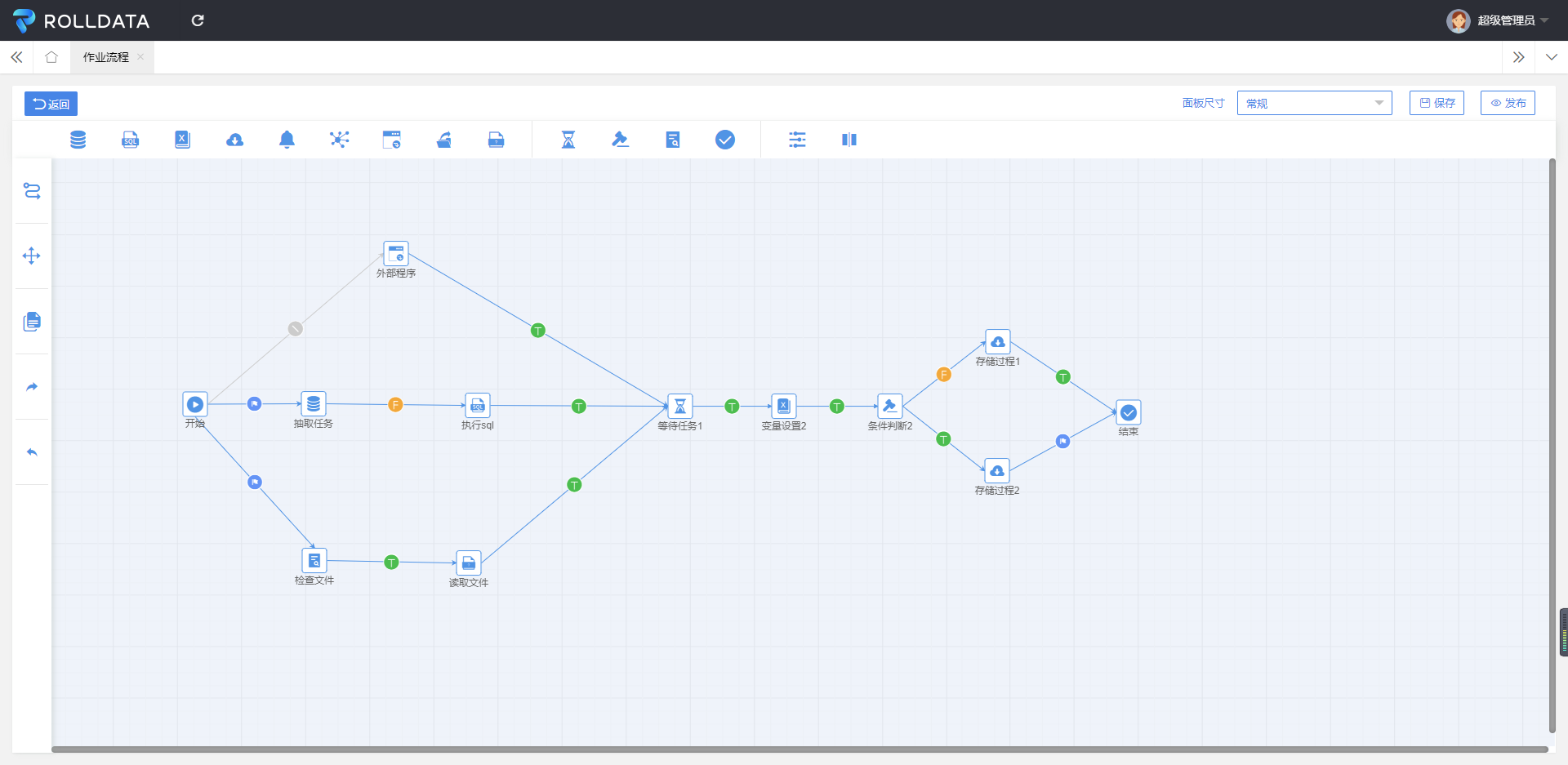Click the 返回 button
The height and width of the screenshot is (765, 1568).
[x=51, y=104]
